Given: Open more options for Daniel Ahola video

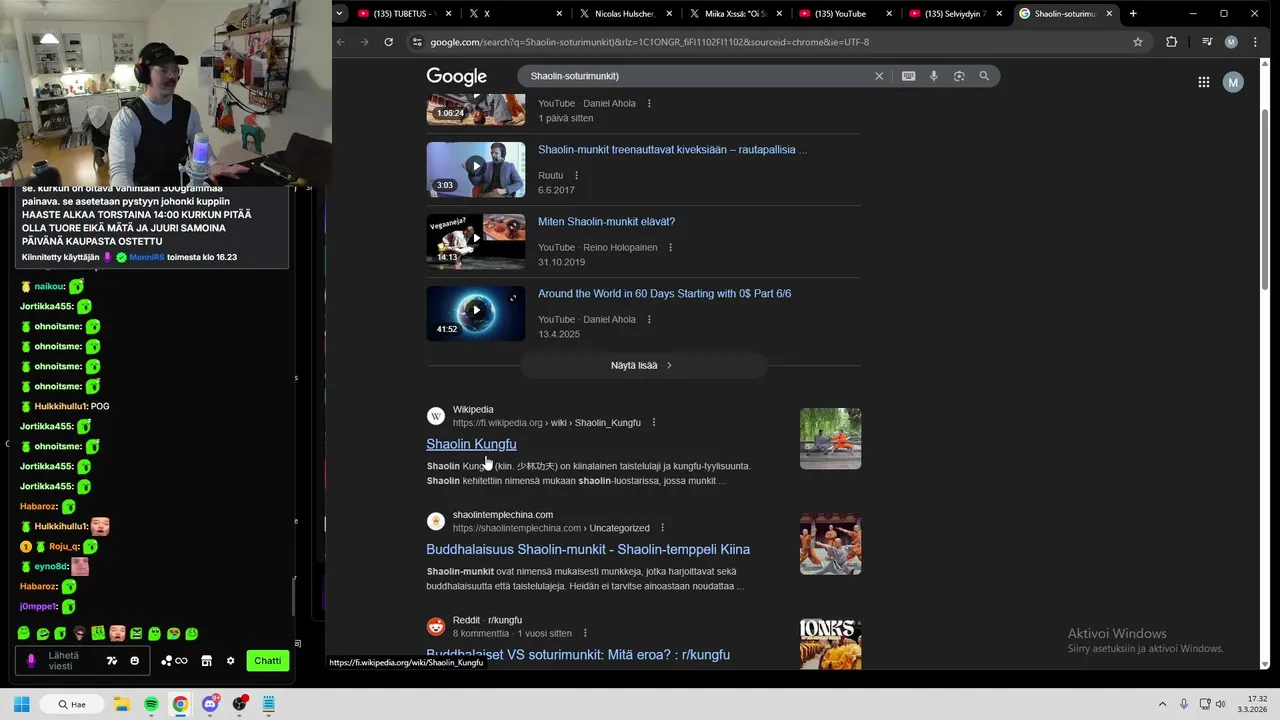Looking at the screenshot, I should tap(649, 104).
